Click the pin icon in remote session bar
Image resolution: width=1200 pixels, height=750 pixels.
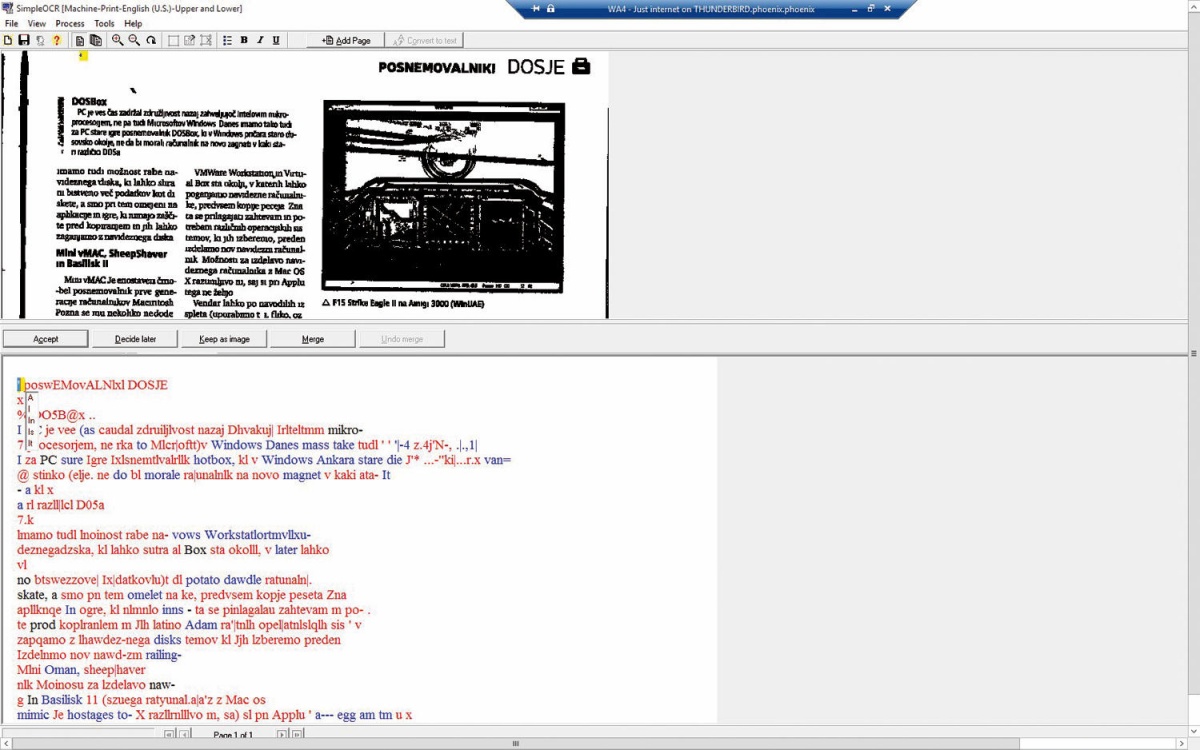[536, 9]
